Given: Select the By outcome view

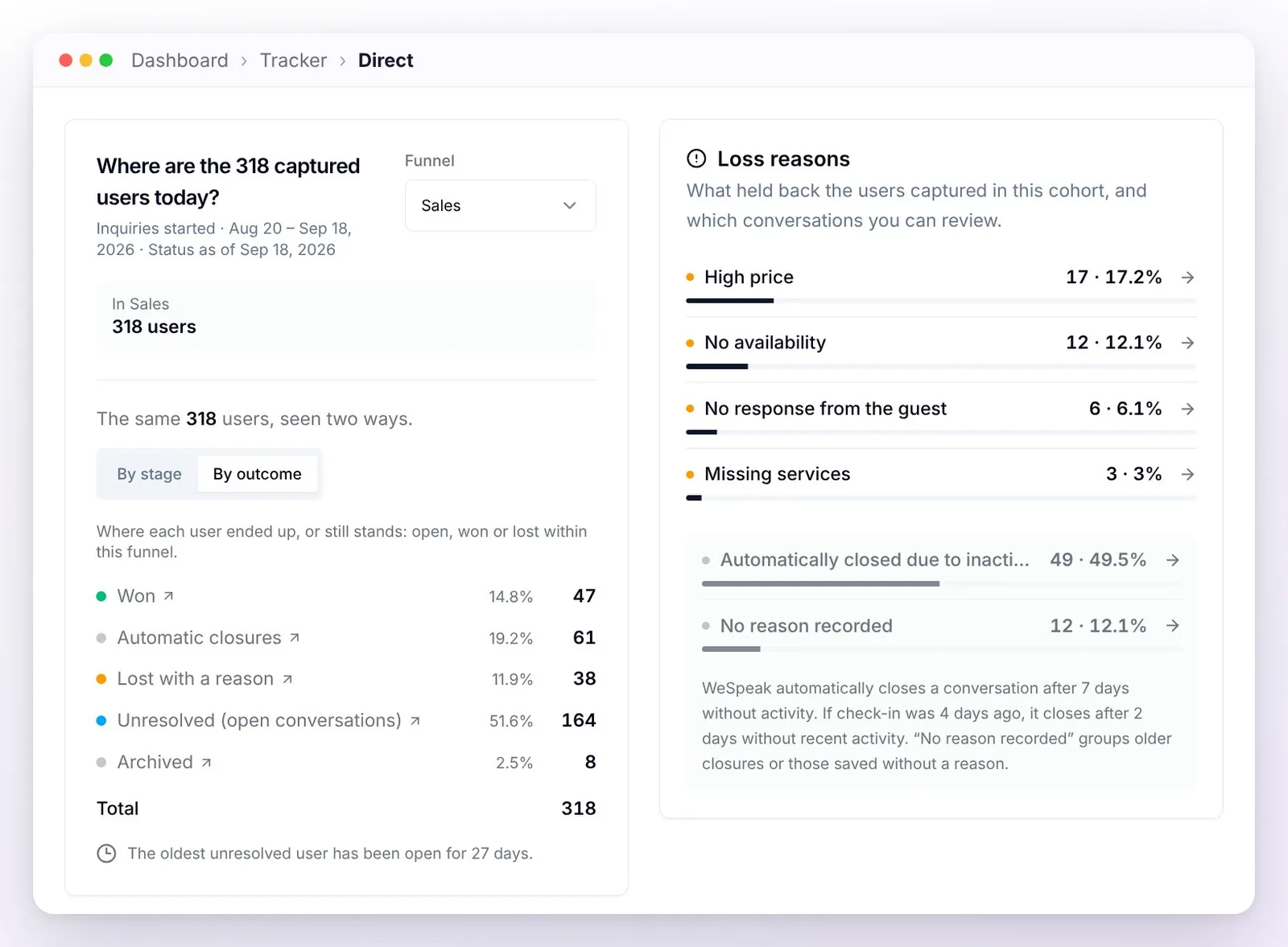Looking at the screenshot, I should click(258, 474).
